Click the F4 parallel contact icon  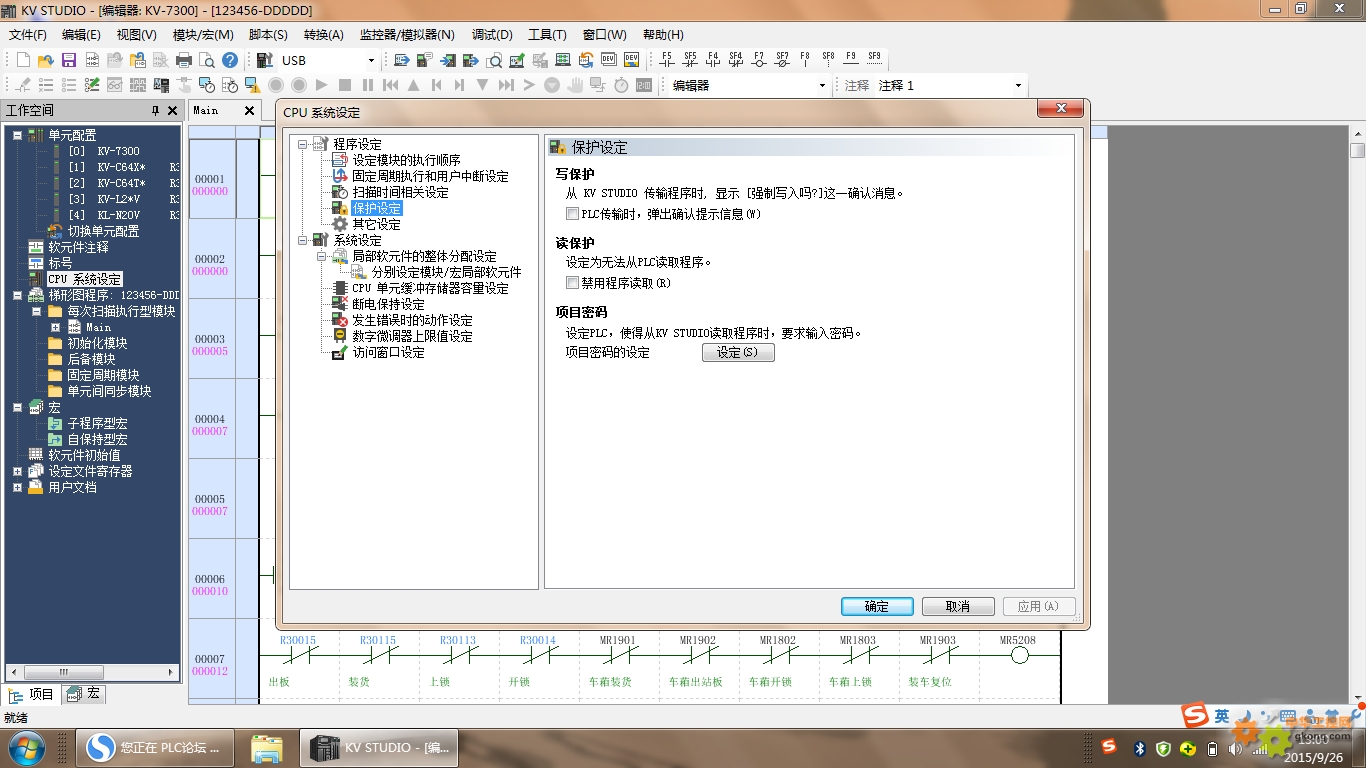click(x=713, y=59)
